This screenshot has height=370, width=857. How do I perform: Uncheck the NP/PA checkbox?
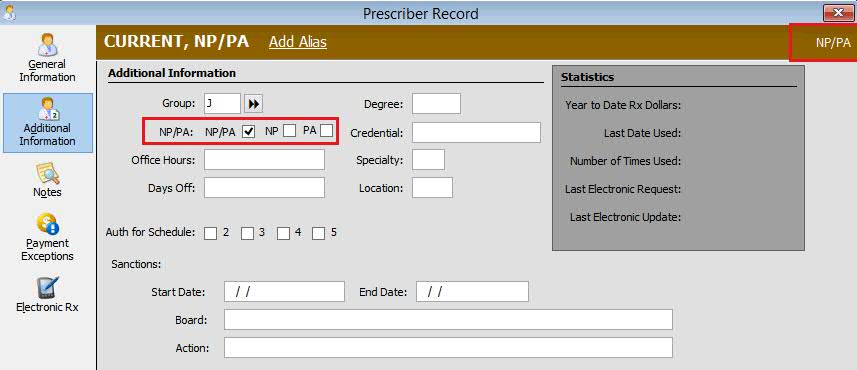click(249, 132)
